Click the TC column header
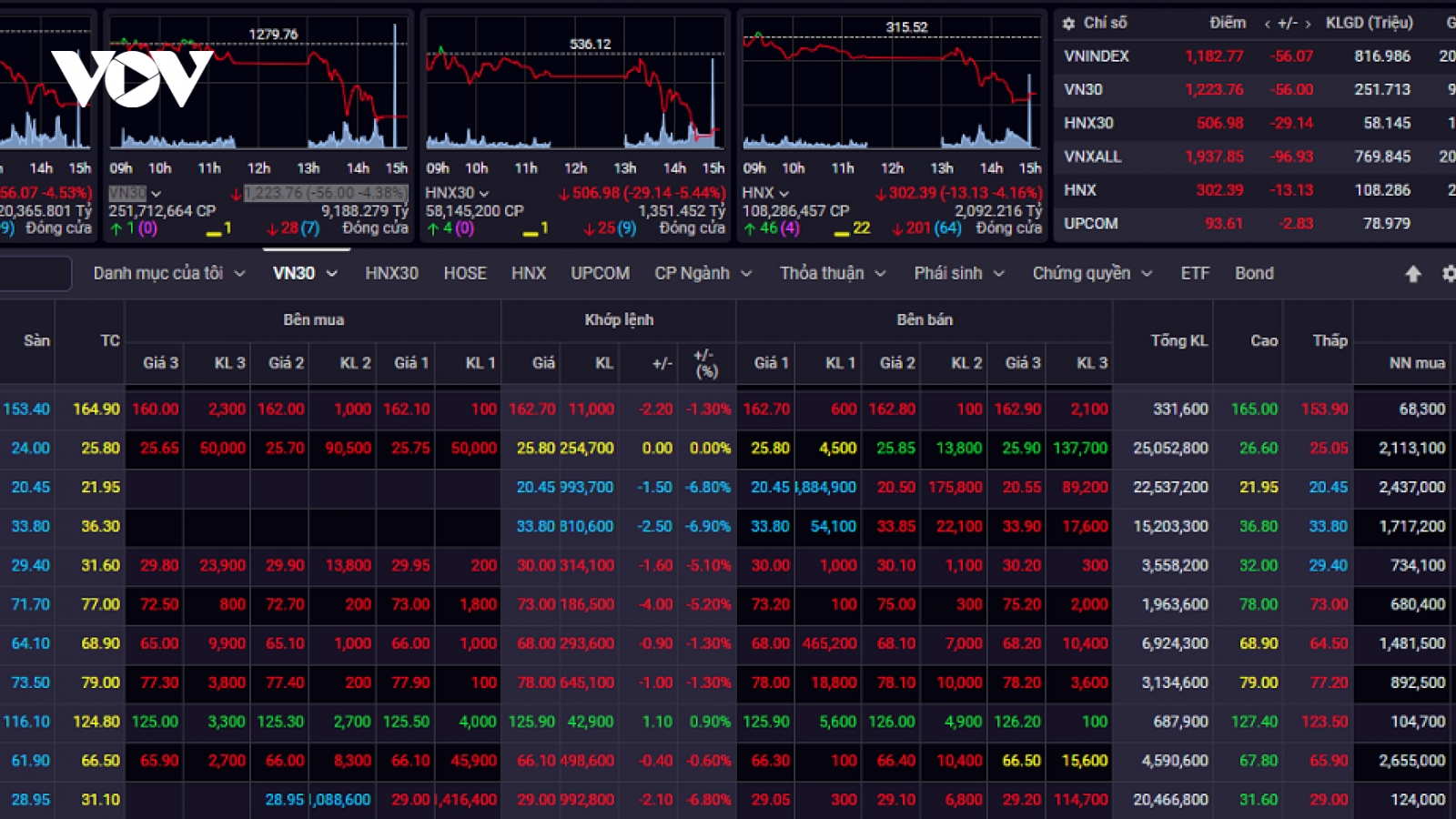The height and width of the screenshot is (819, 1456). point(110,340)
